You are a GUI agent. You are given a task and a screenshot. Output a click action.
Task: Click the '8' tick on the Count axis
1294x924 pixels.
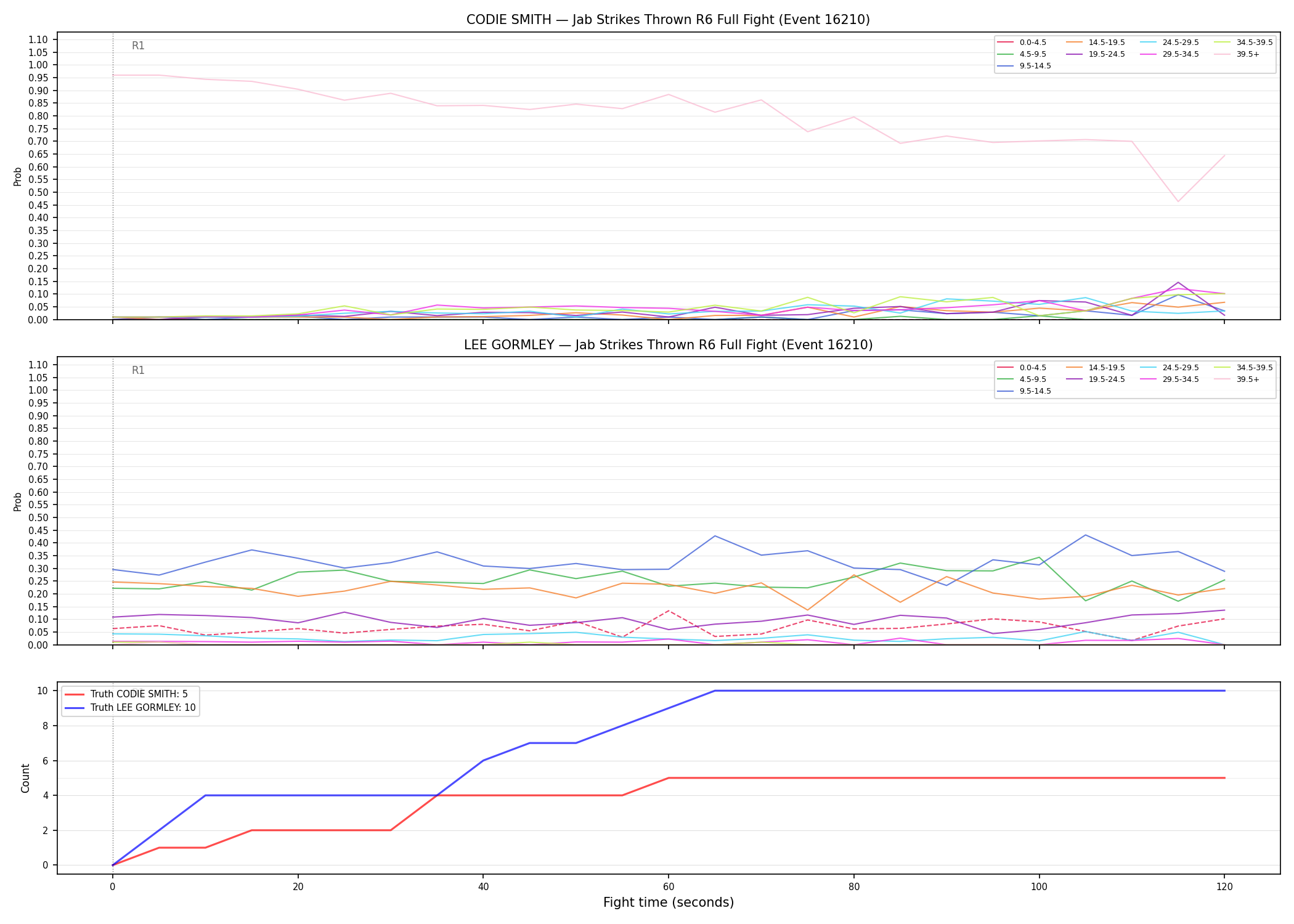tap(45, 726)
